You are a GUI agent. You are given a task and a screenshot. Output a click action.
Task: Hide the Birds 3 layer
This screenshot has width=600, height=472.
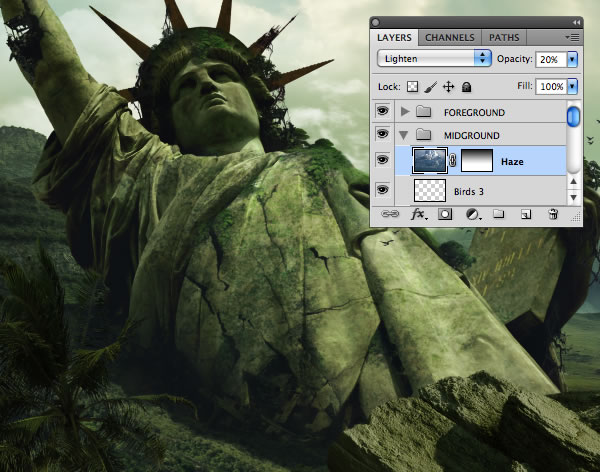click(383, 190)
